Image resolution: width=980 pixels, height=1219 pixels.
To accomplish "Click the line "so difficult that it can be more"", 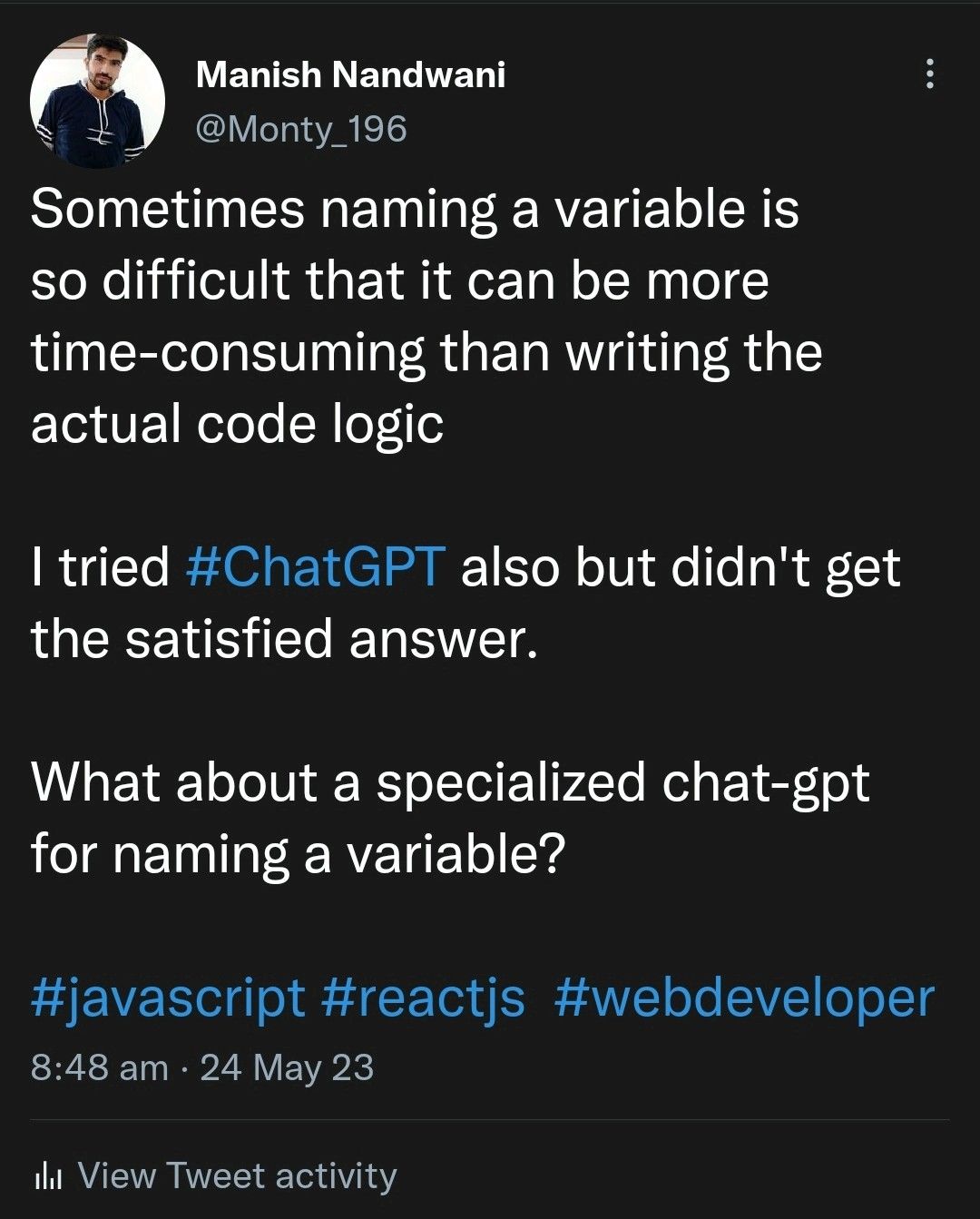I will click(400, 281).
